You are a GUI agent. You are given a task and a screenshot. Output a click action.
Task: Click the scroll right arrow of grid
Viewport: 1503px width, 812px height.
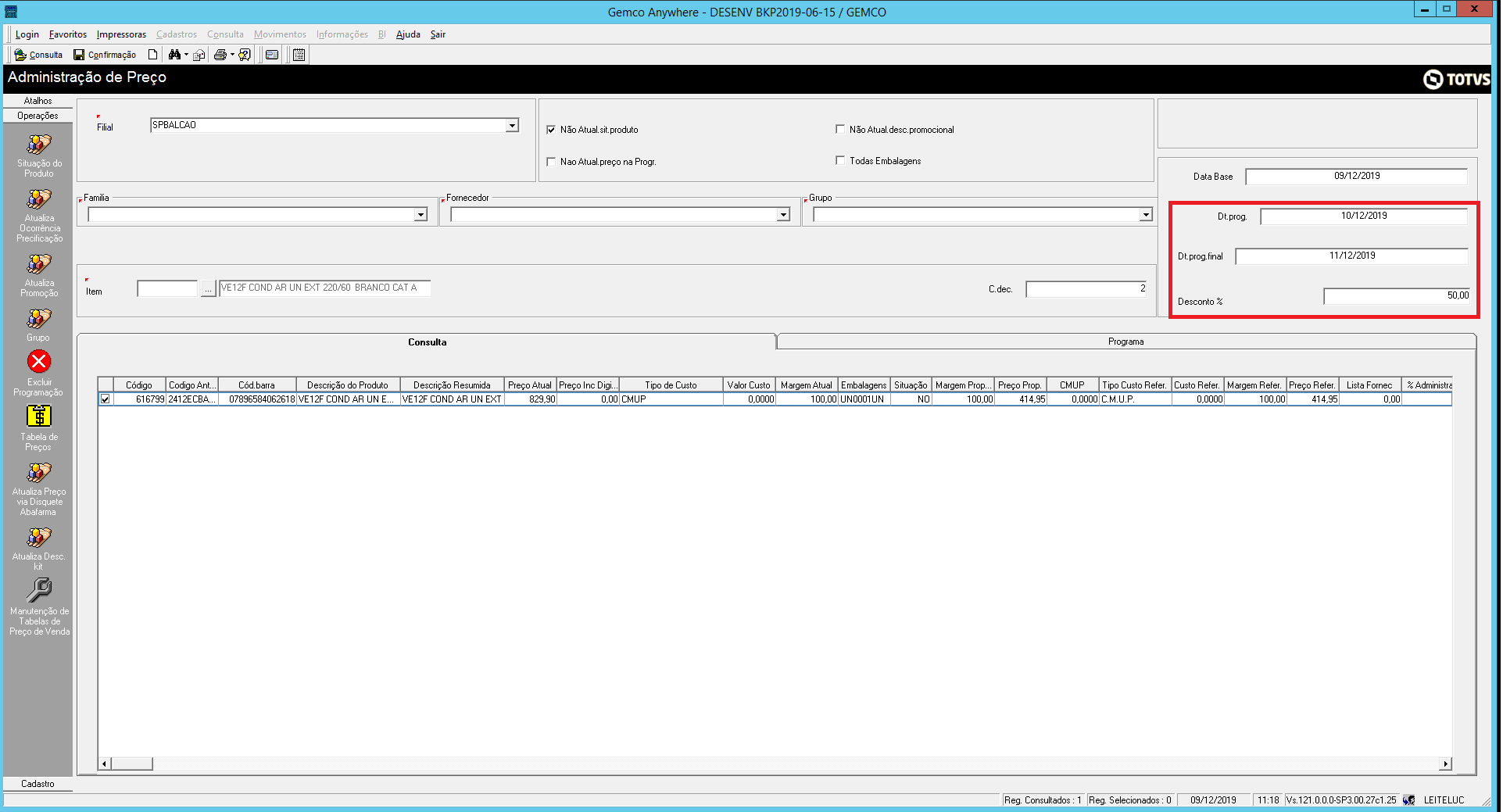coord(1446,764)
